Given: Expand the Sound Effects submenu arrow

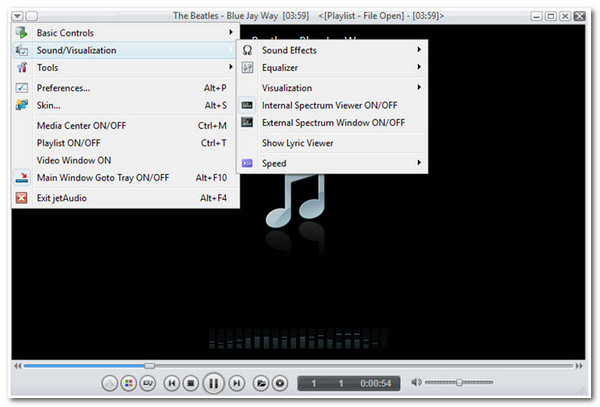Looking at the screenshot, I should point(419,49).
